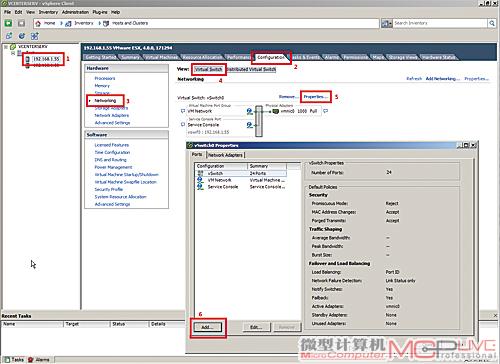Click the Properties... link beside Add Networking

pos(477,79)
